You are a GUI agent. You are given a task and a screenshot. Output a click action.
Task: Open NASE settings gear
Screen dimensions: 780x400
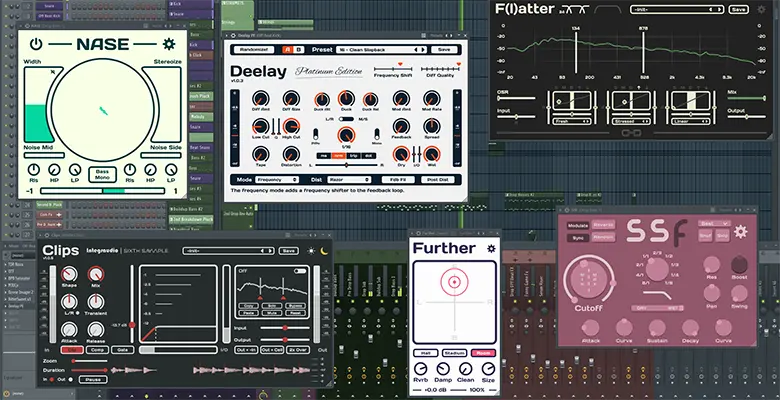pos(169,44)
